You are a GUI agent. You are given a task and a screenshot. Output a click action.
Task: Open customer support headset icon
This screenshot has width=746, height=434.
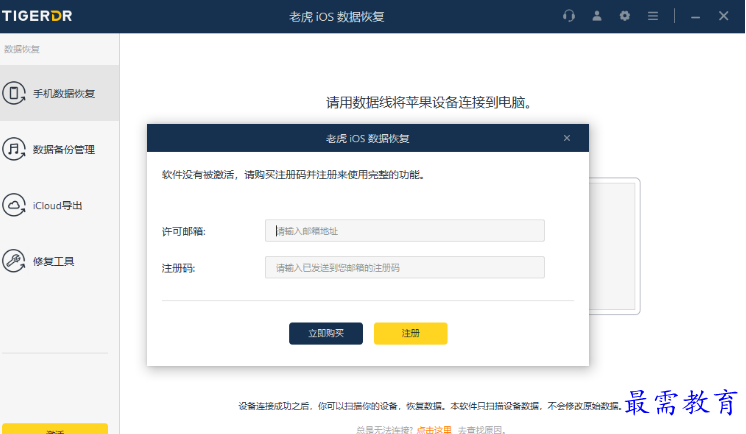(x=569, y=16)
